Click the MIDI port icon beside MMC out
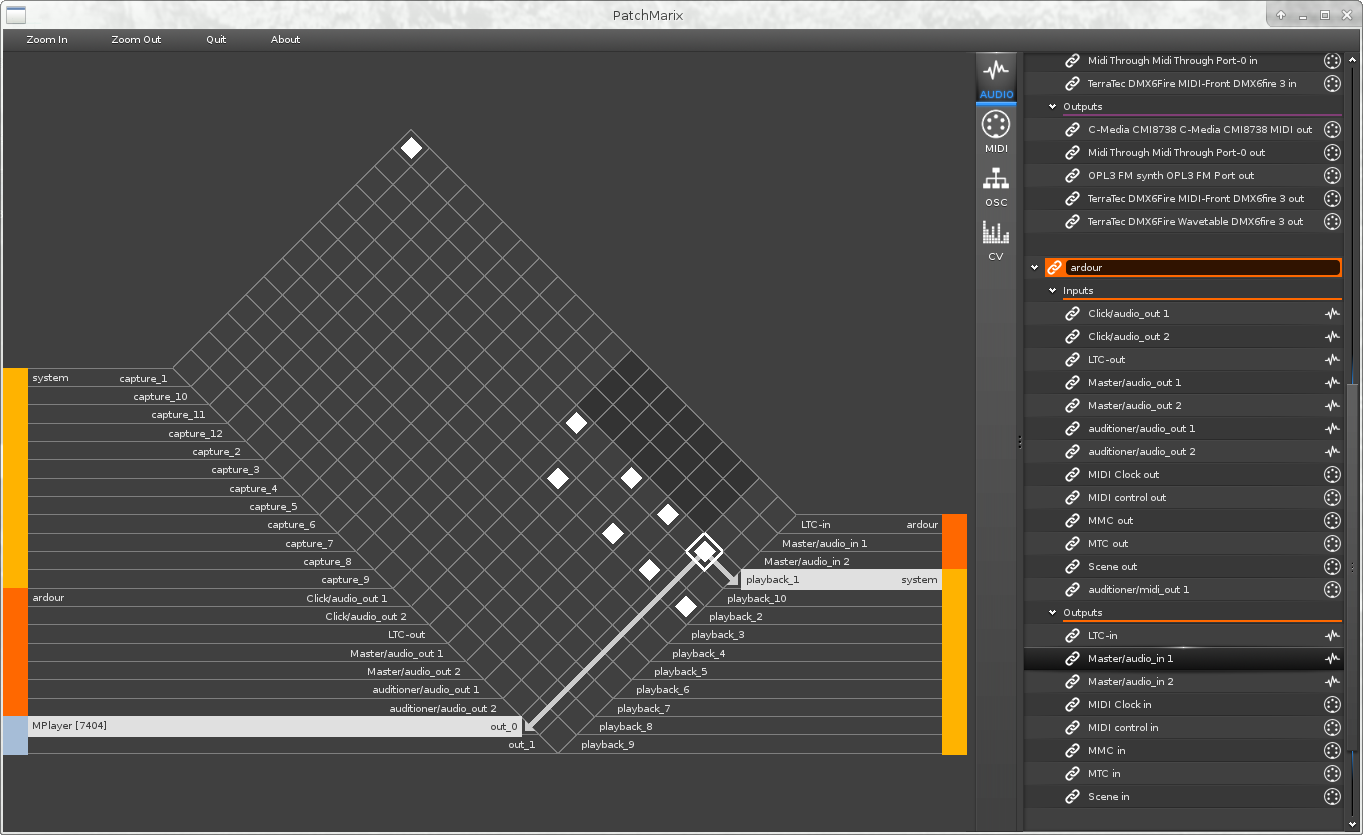This screenshot has width=1363, height=835. 1332,521
